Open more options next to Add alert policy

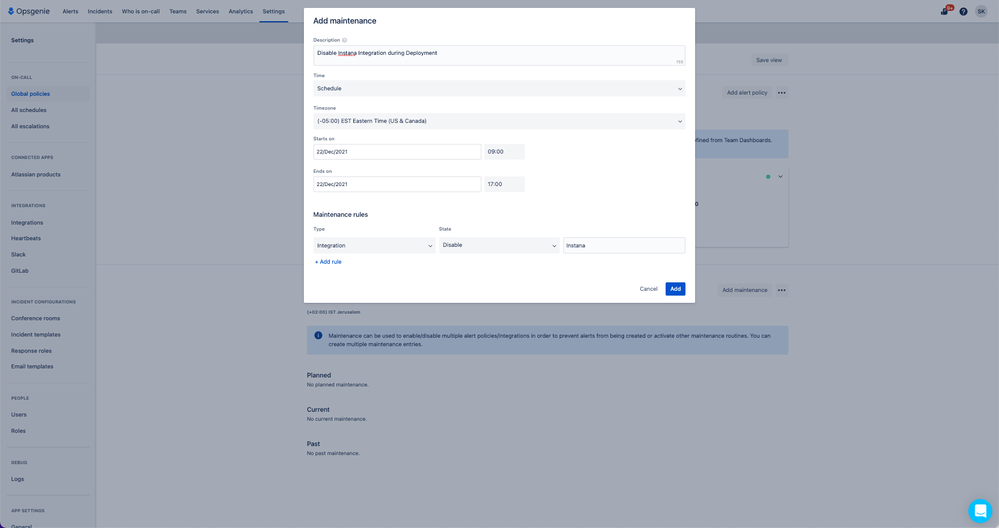tap(782, 93)
